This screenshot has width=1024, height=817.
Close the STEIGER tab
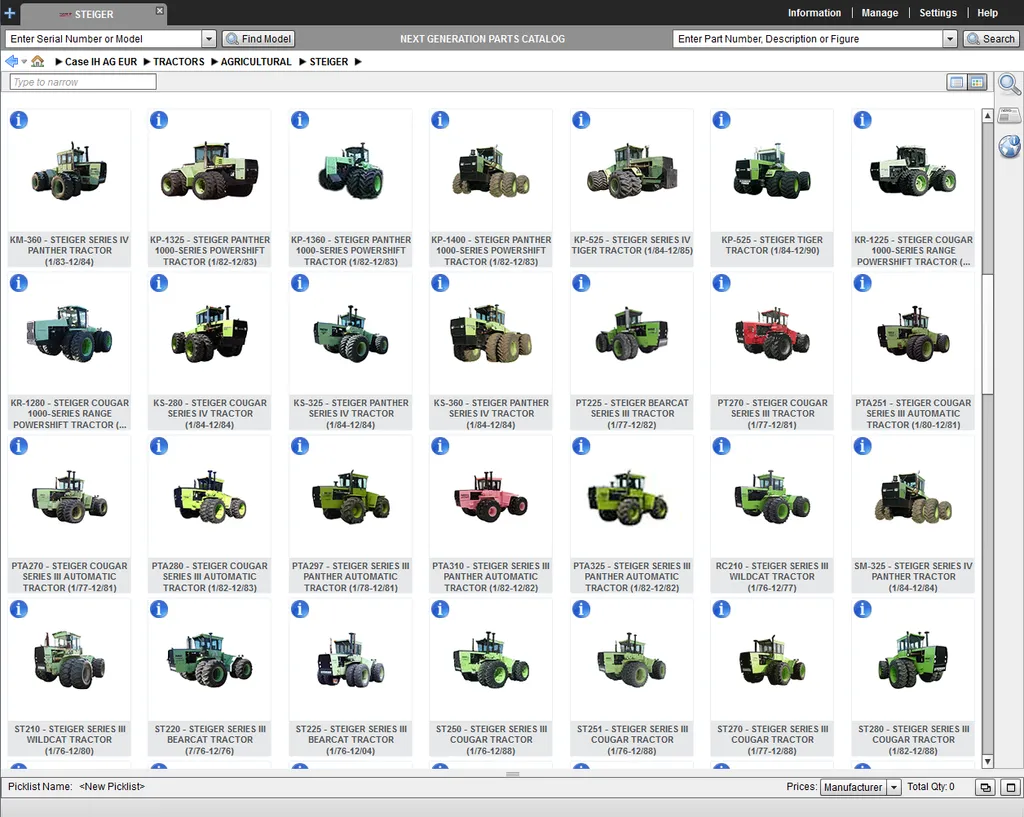tap(159, 10)
